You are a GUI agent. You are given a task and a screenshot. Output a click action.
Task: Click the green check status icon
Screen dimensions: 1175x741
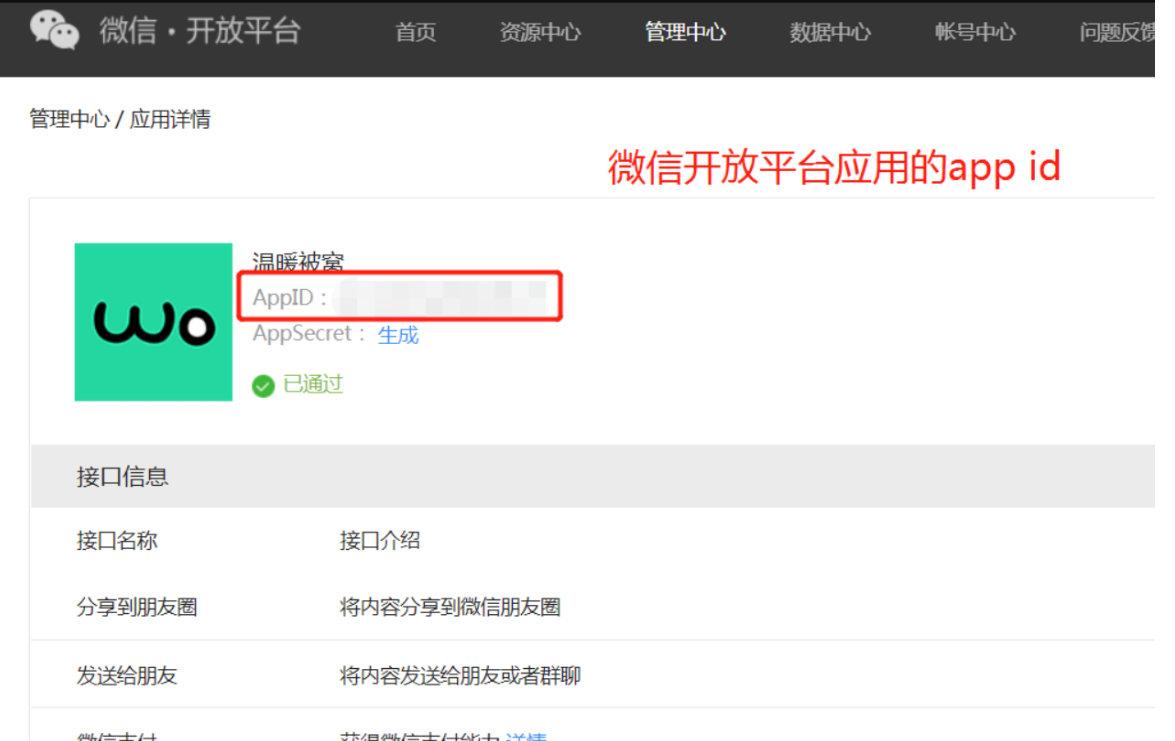click(263, 386)
